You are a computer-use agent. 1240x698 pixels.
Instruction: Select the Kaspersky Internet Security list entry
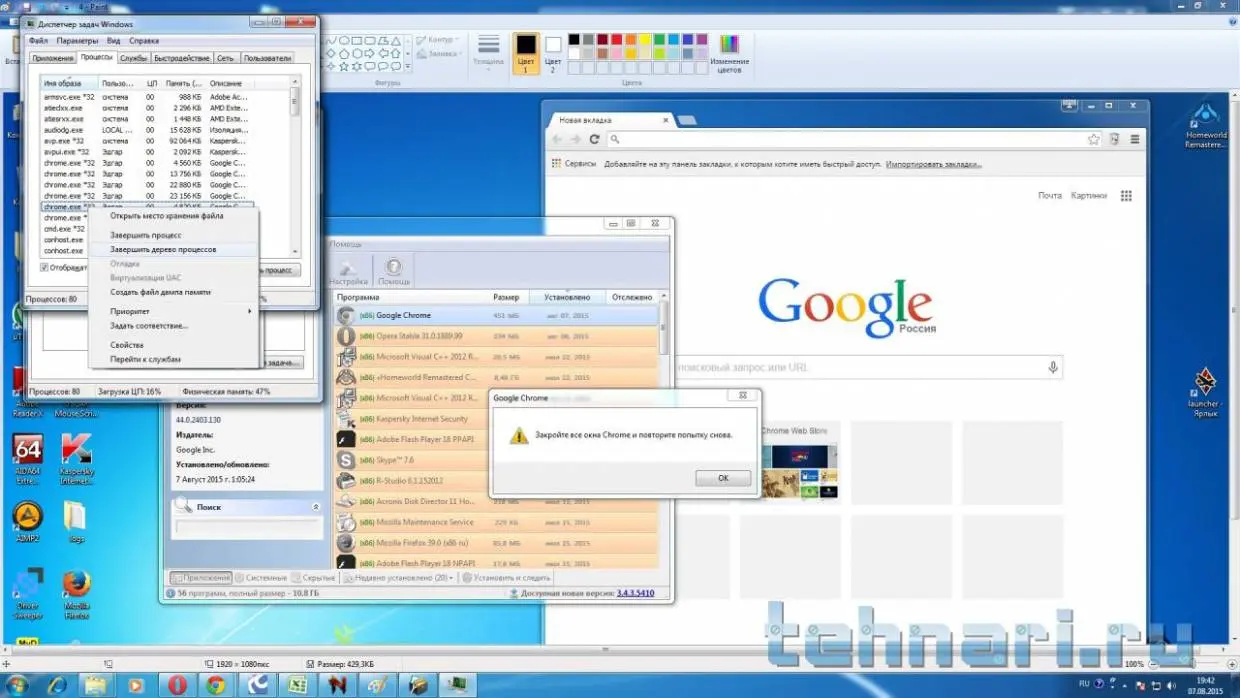(497, 419)
